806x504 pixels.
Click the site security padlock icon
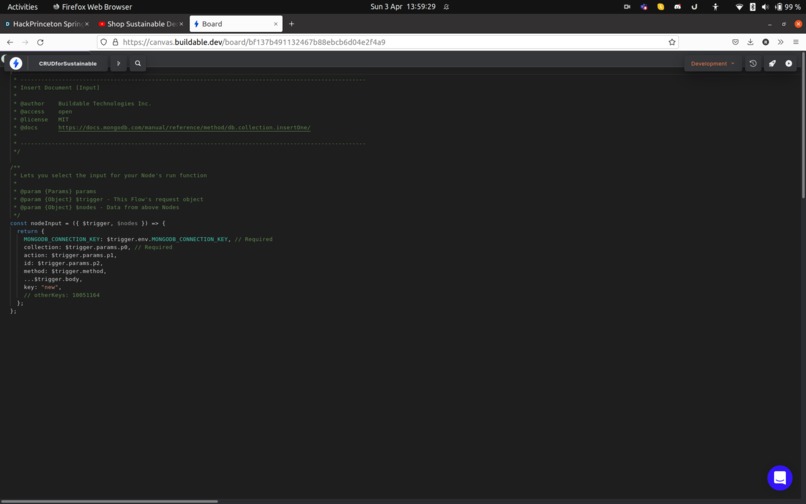115,42
